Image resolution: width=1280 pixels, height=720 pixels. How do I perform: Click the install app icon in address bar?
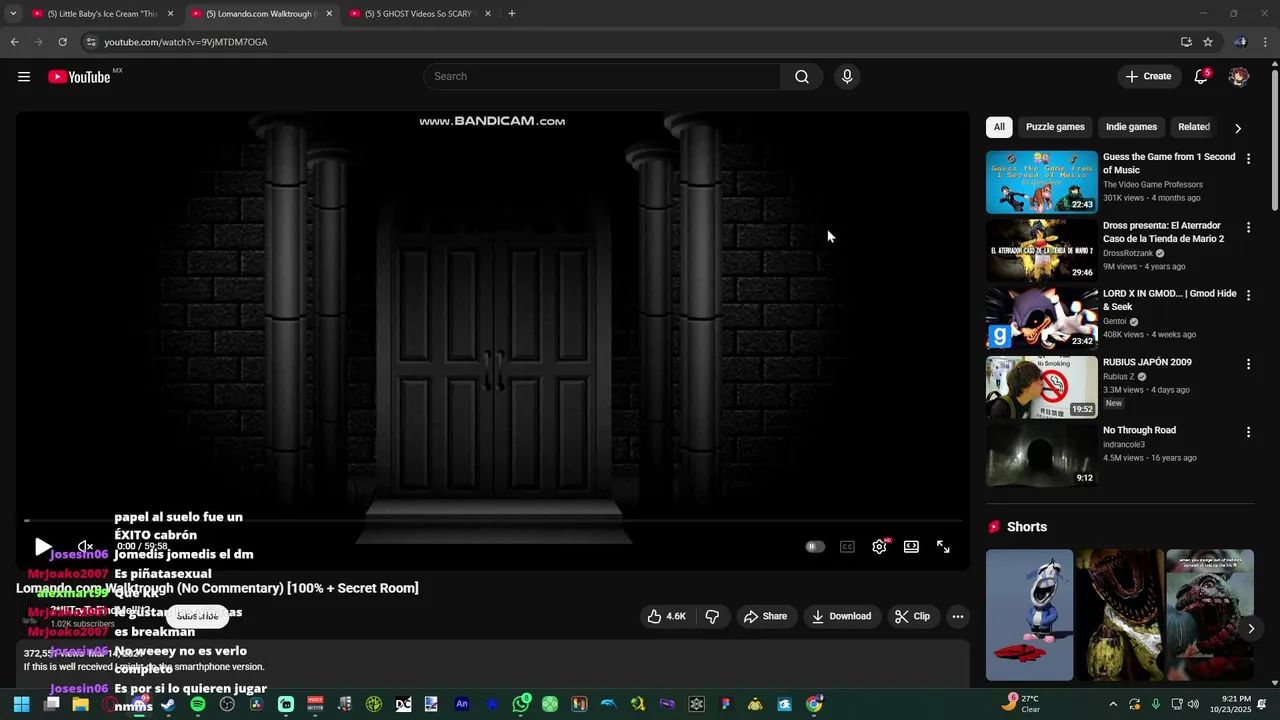click(1186, 42)
